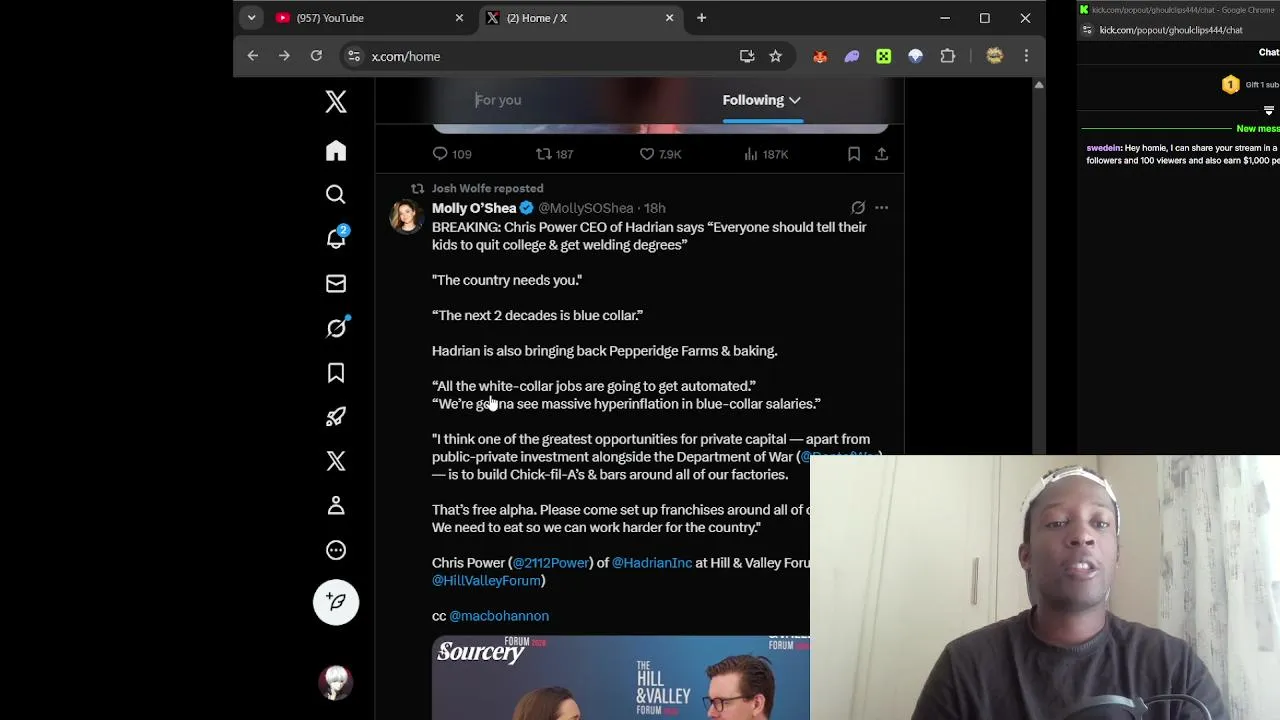Open Chrome three-dot menu
The width and height of the screenshot is (1280, 720).
[x=1026, y=57]
